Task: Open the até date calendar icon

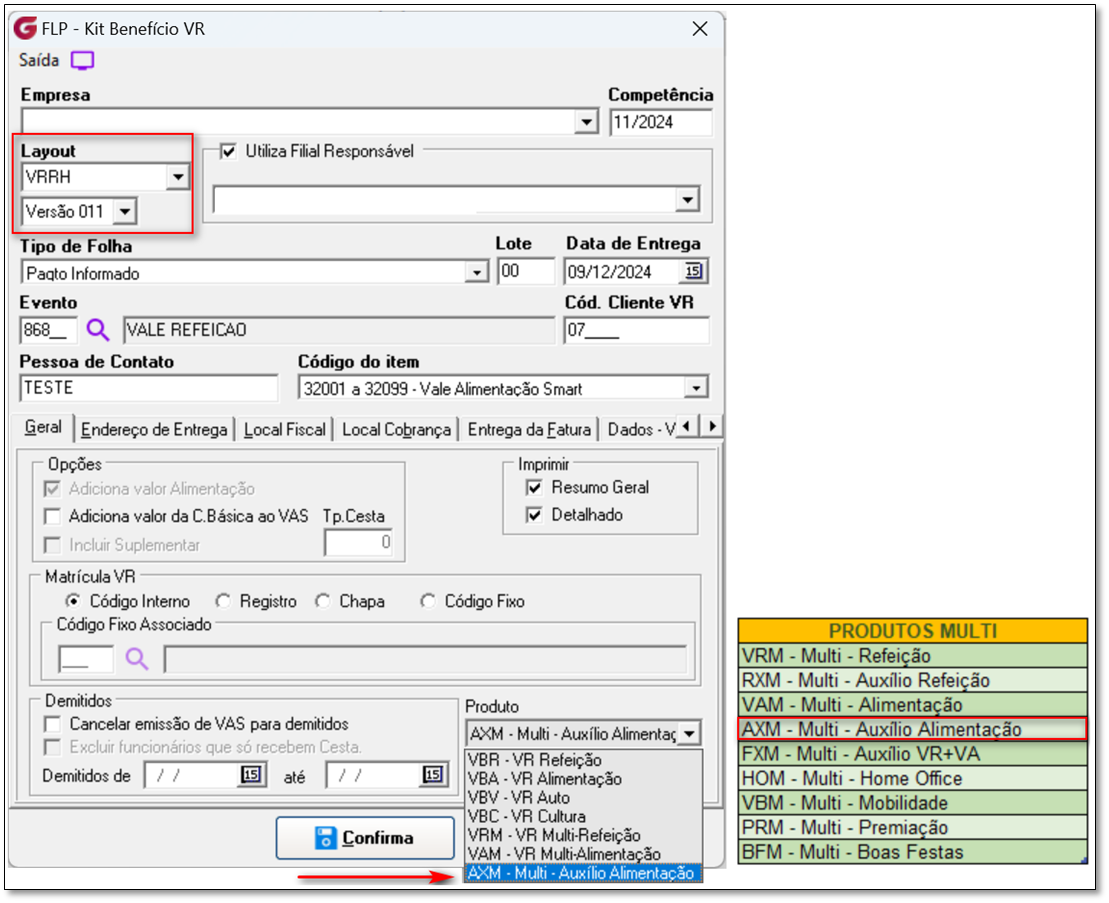Action: pos(433,775)
